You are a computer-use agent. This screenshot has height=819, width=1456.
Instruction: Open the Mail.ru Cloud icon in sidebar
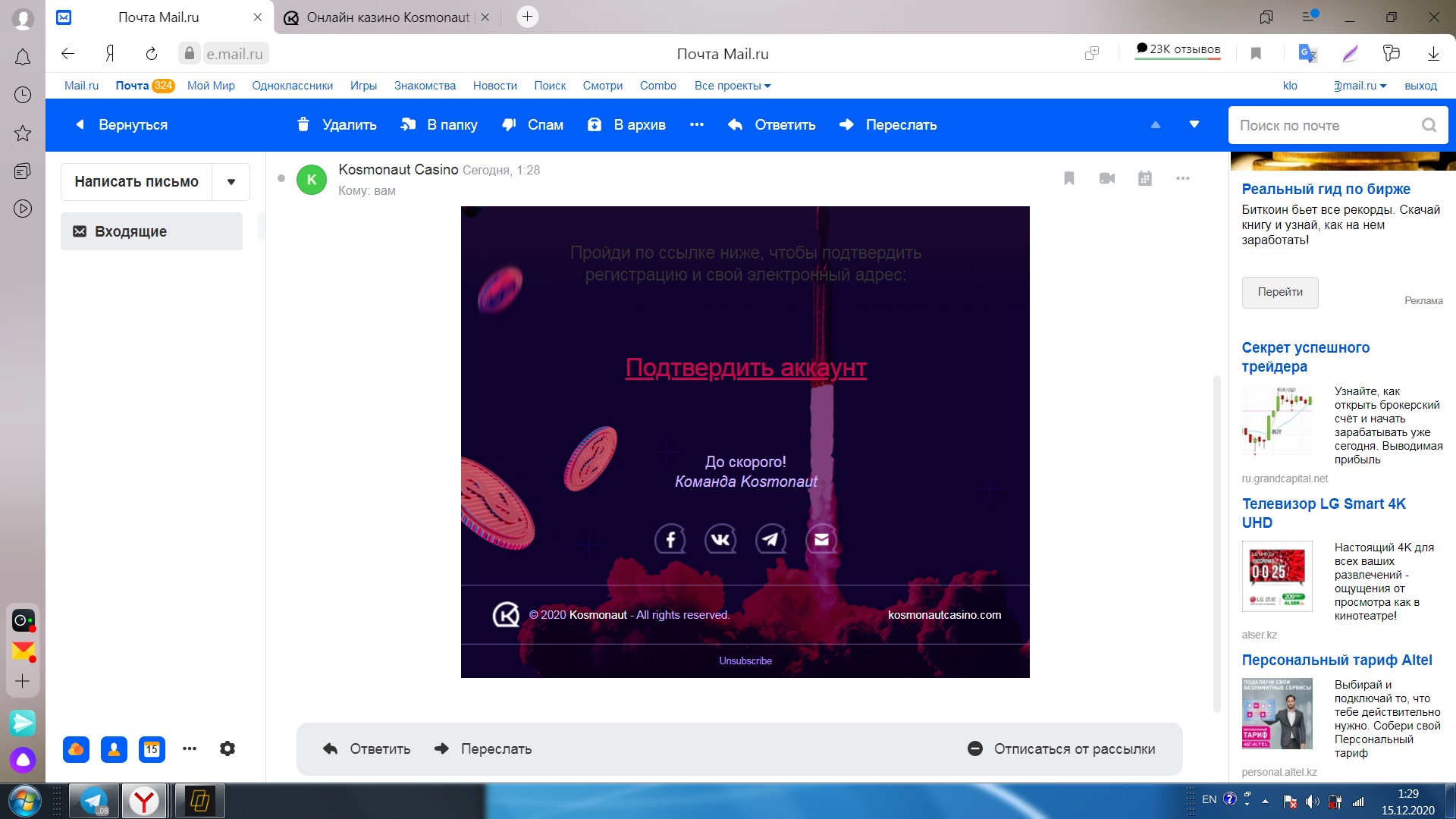point(76,749)
